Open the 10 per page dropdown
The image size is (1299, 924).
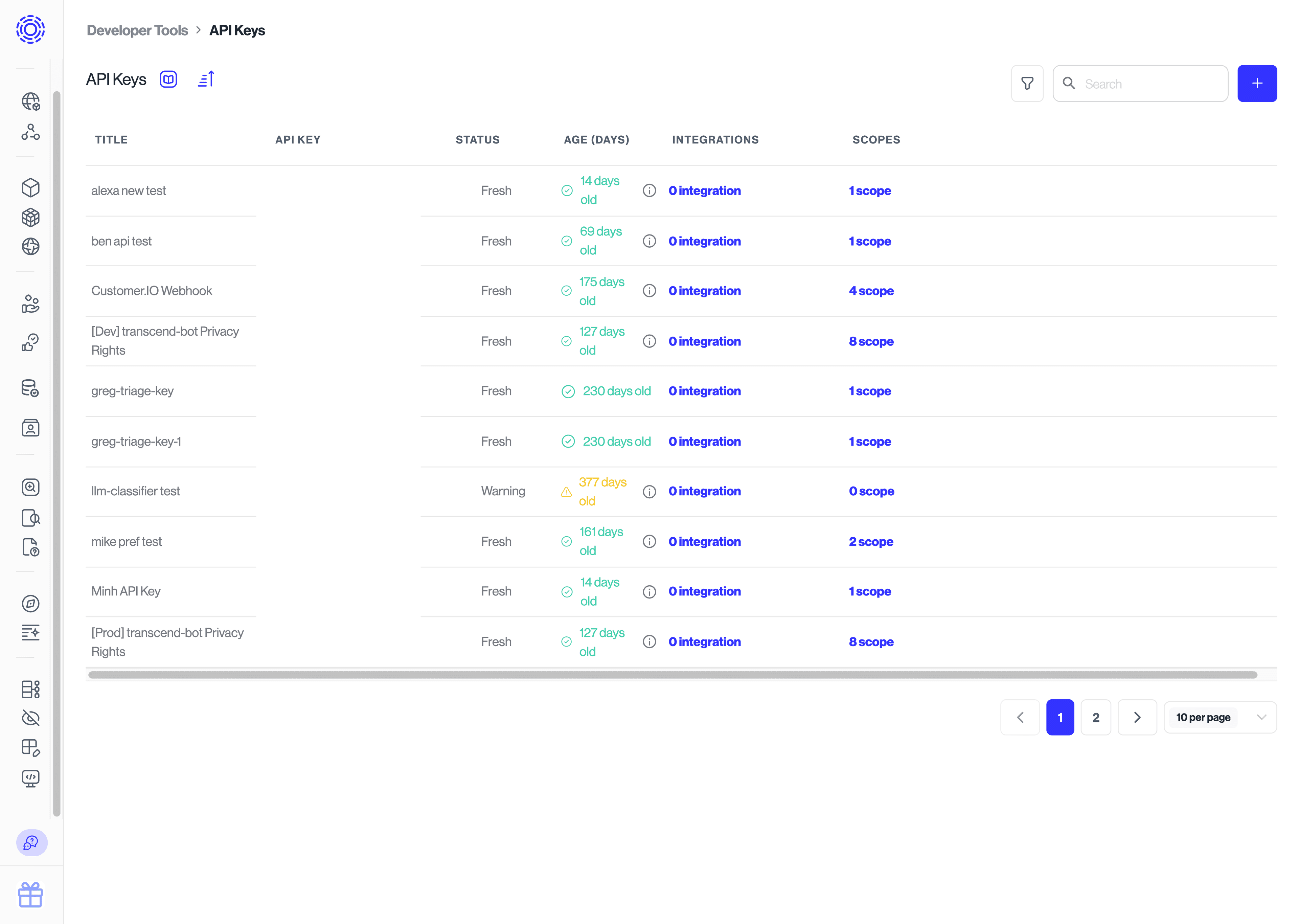[1220, 718]
